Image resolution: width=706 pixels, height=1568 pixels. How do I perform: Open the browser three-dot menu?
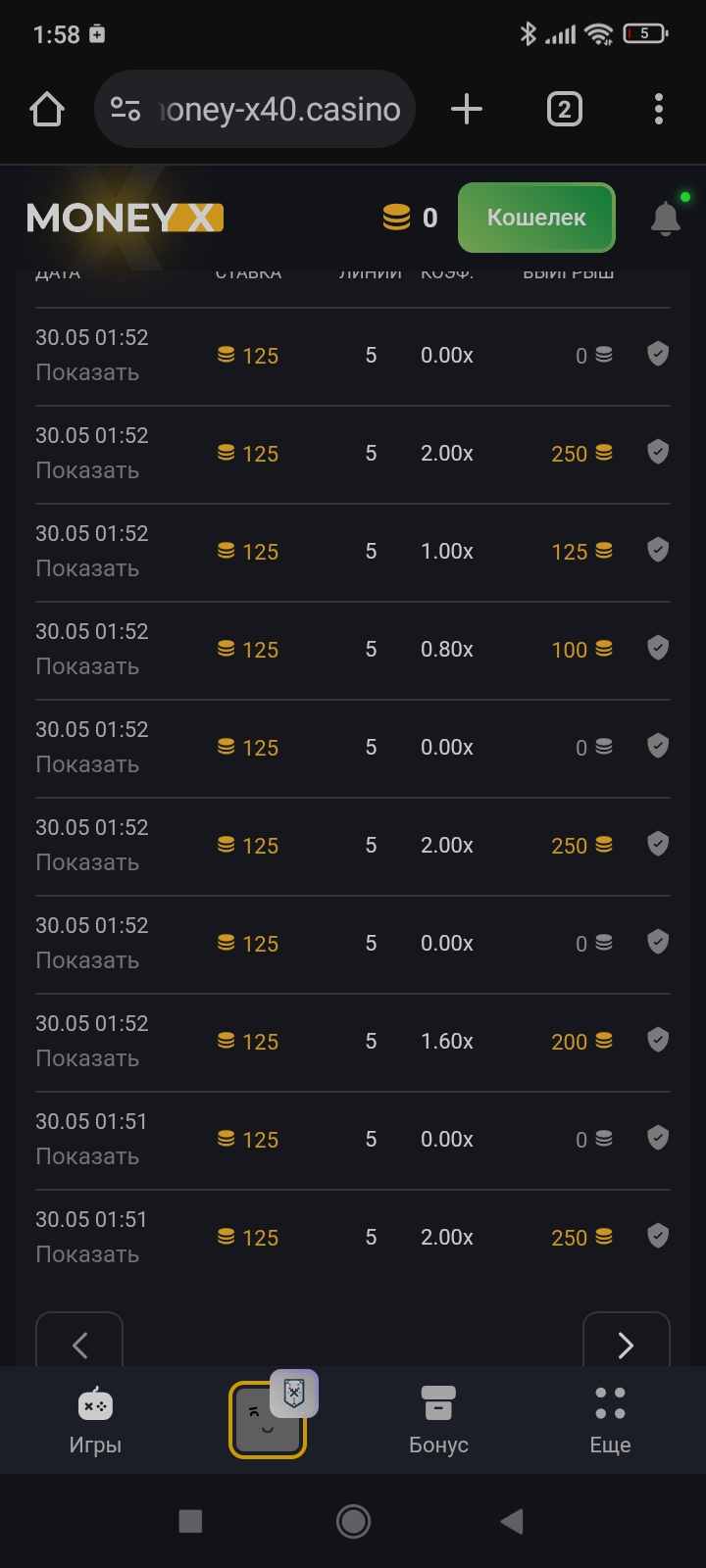click(x=658, y=109)
